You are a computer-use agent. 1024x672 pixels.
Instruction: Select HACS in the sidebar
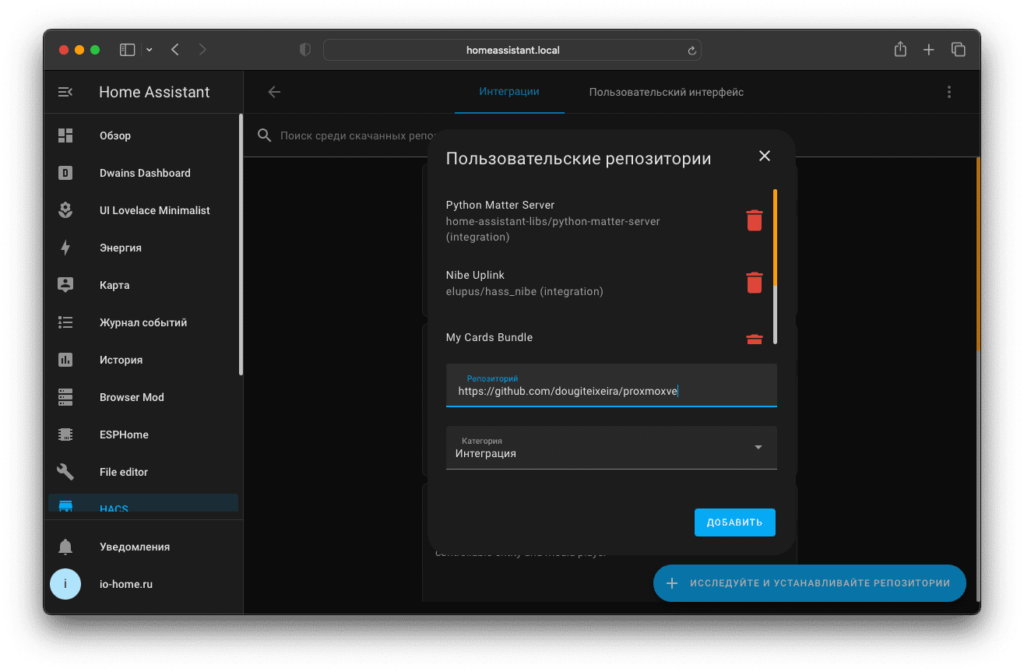tap(143, 506)
